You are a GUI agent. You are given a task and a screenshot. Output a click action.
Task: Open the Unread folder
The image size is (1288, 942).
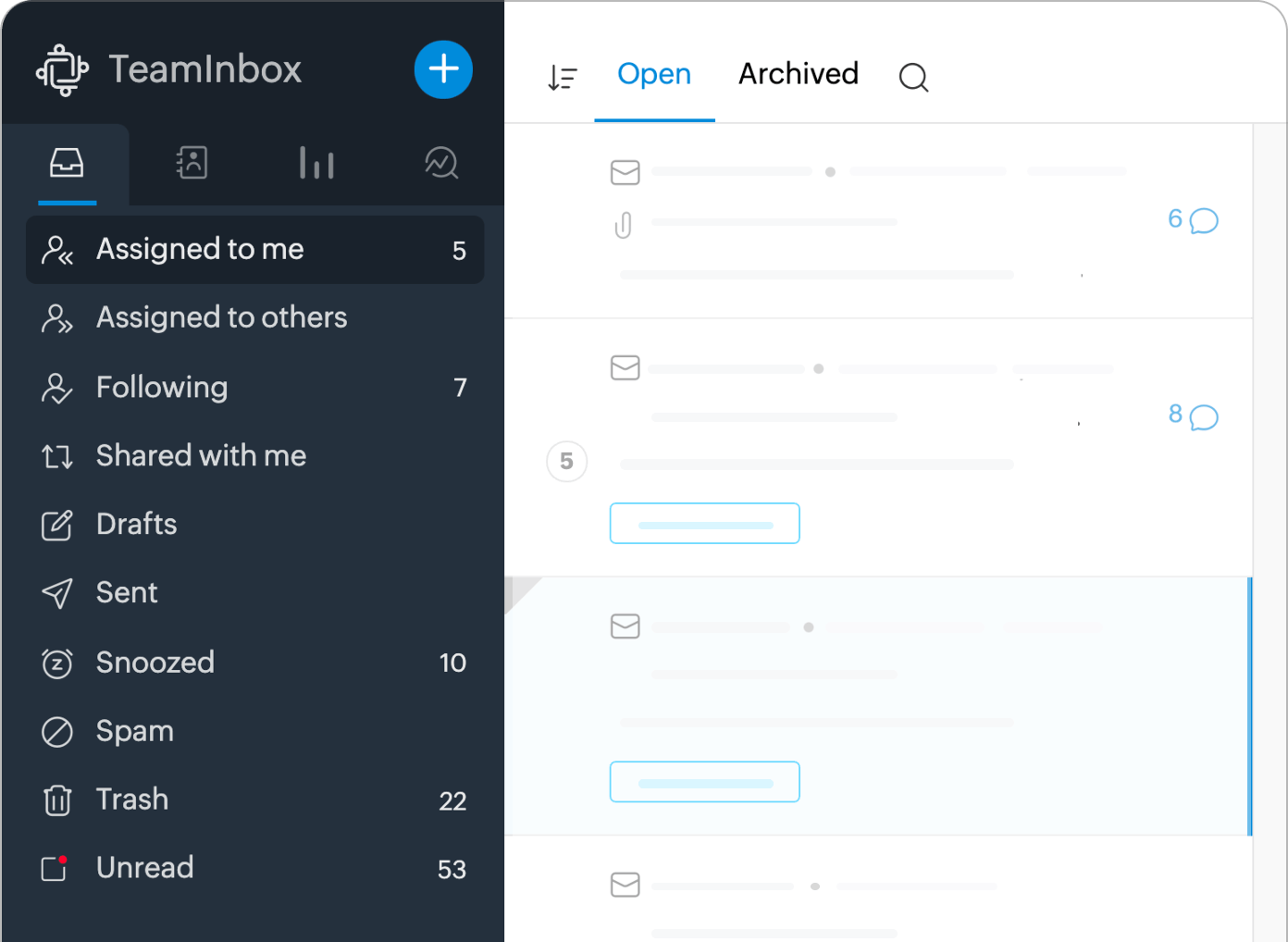(x=144, y=868)
